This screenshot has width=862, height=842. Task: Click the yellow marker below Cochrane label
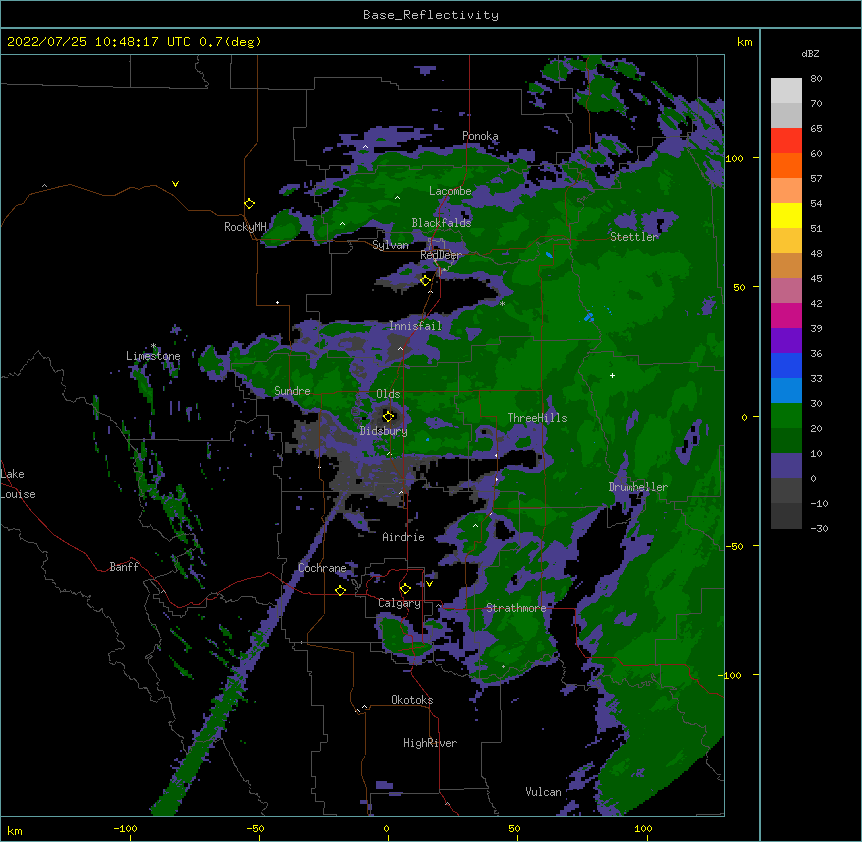coord(340,590)
